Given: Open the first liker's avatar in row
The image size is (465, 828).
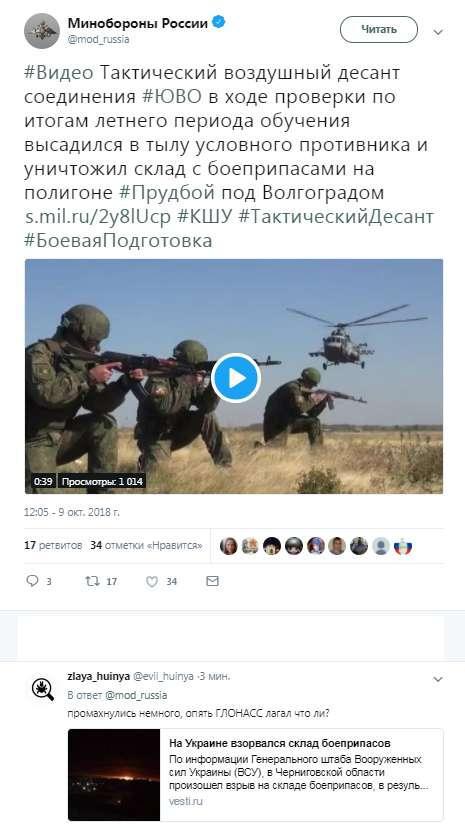Looking at the screenshot, I should 229,545.
